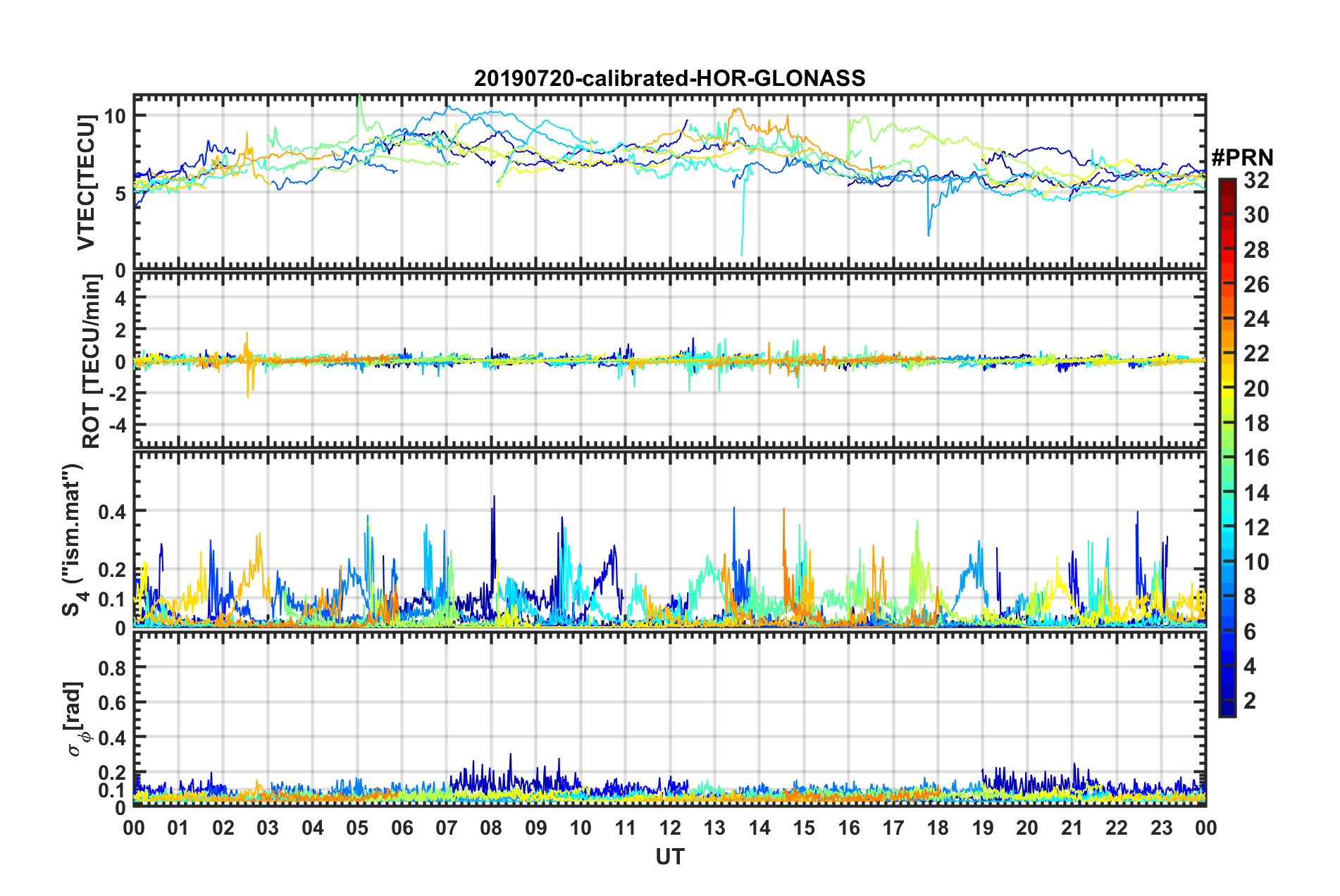This screenshot has width=1340, height=896.
Task: Click the dark red top of the PRN colorbar
Action: [x=1227, y=185]
